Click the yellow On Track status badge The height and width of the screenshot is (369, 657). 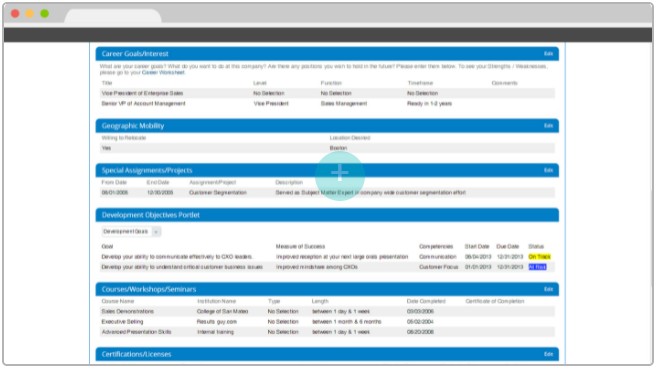539,257
